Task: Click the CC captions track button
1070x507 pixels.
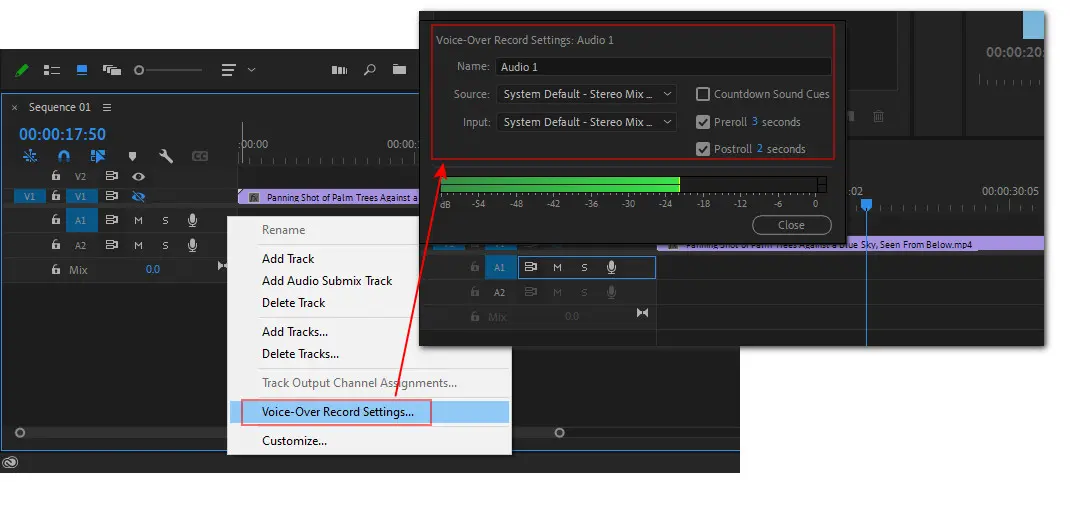Action: (x=200, y=156)
